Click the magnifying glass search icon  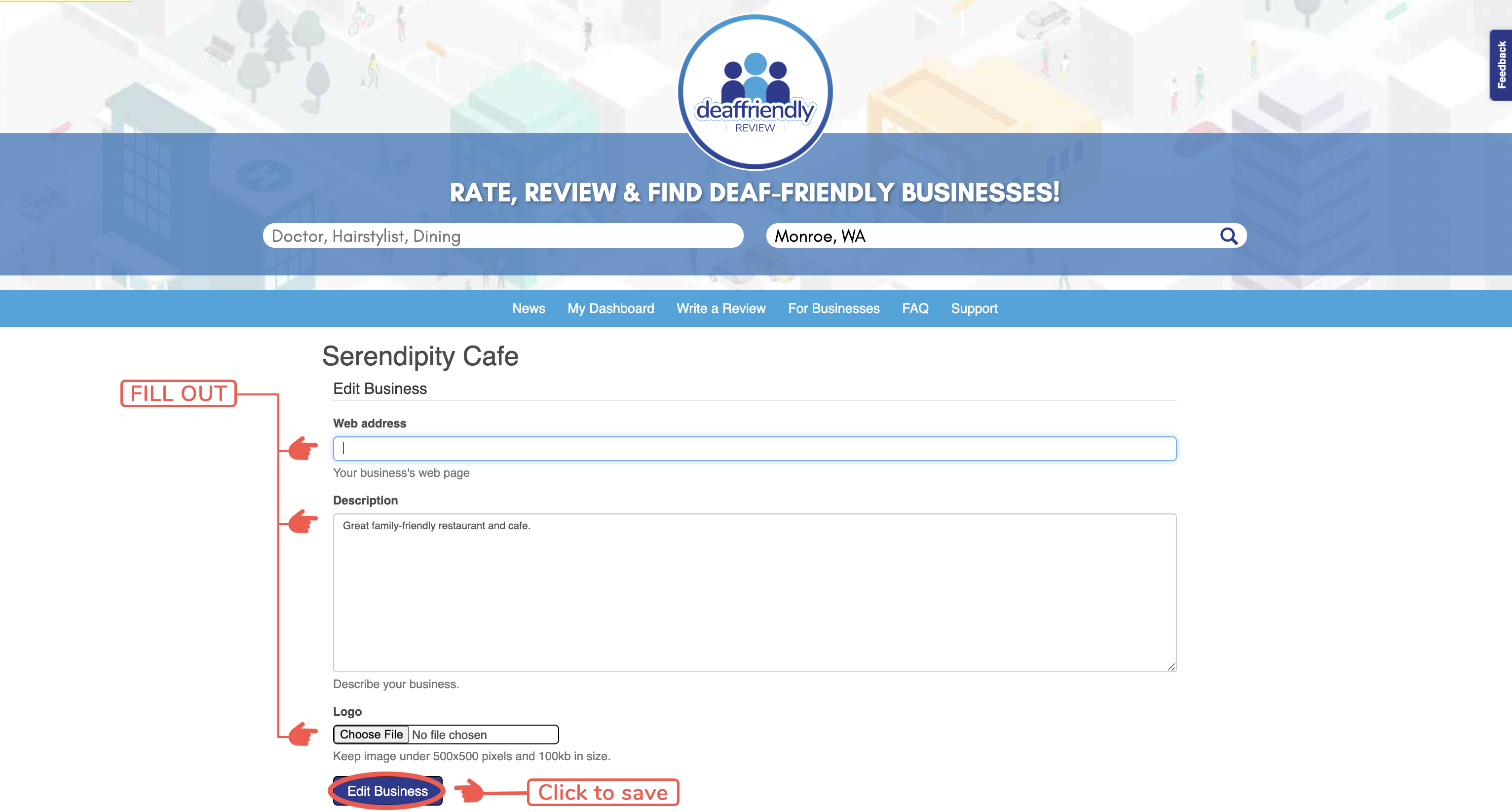[x=1229, y=236]
